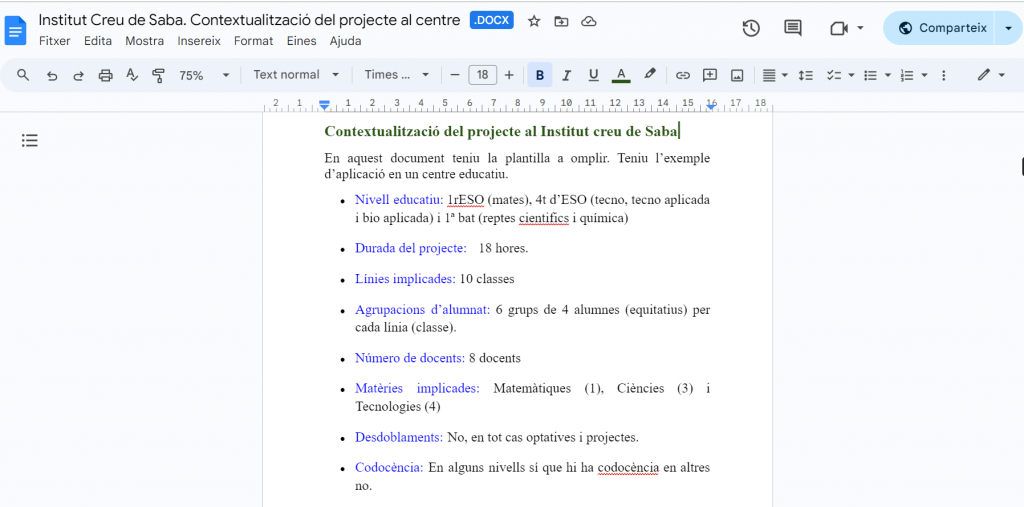Click the increase font size plus button
The image size is (1024, 507).
click(x=509, y=75)
